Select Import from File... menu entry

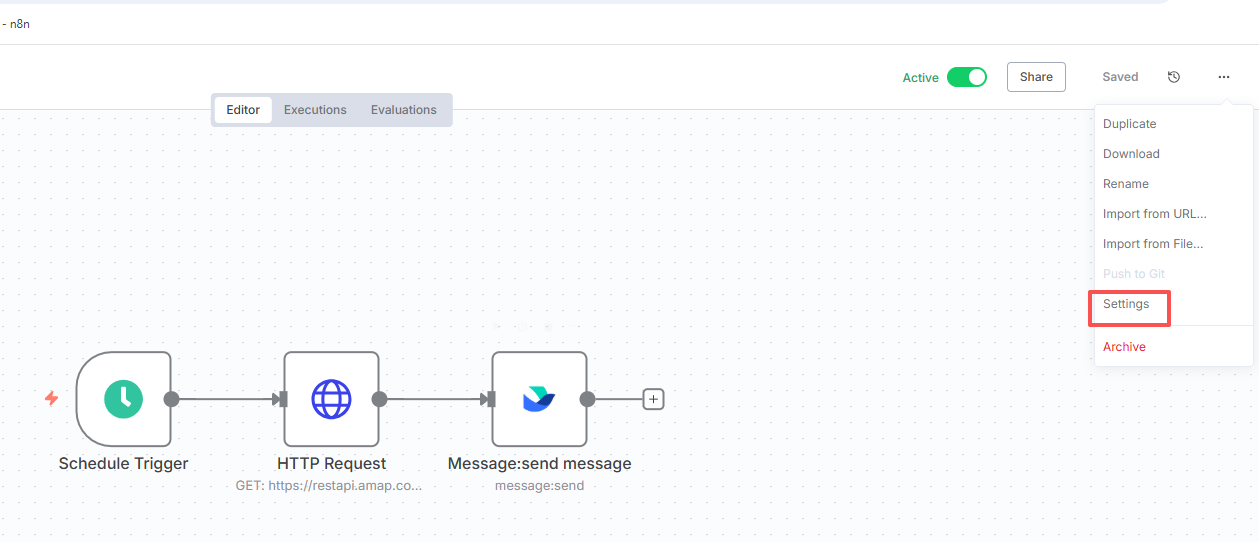coord(1153,244)
